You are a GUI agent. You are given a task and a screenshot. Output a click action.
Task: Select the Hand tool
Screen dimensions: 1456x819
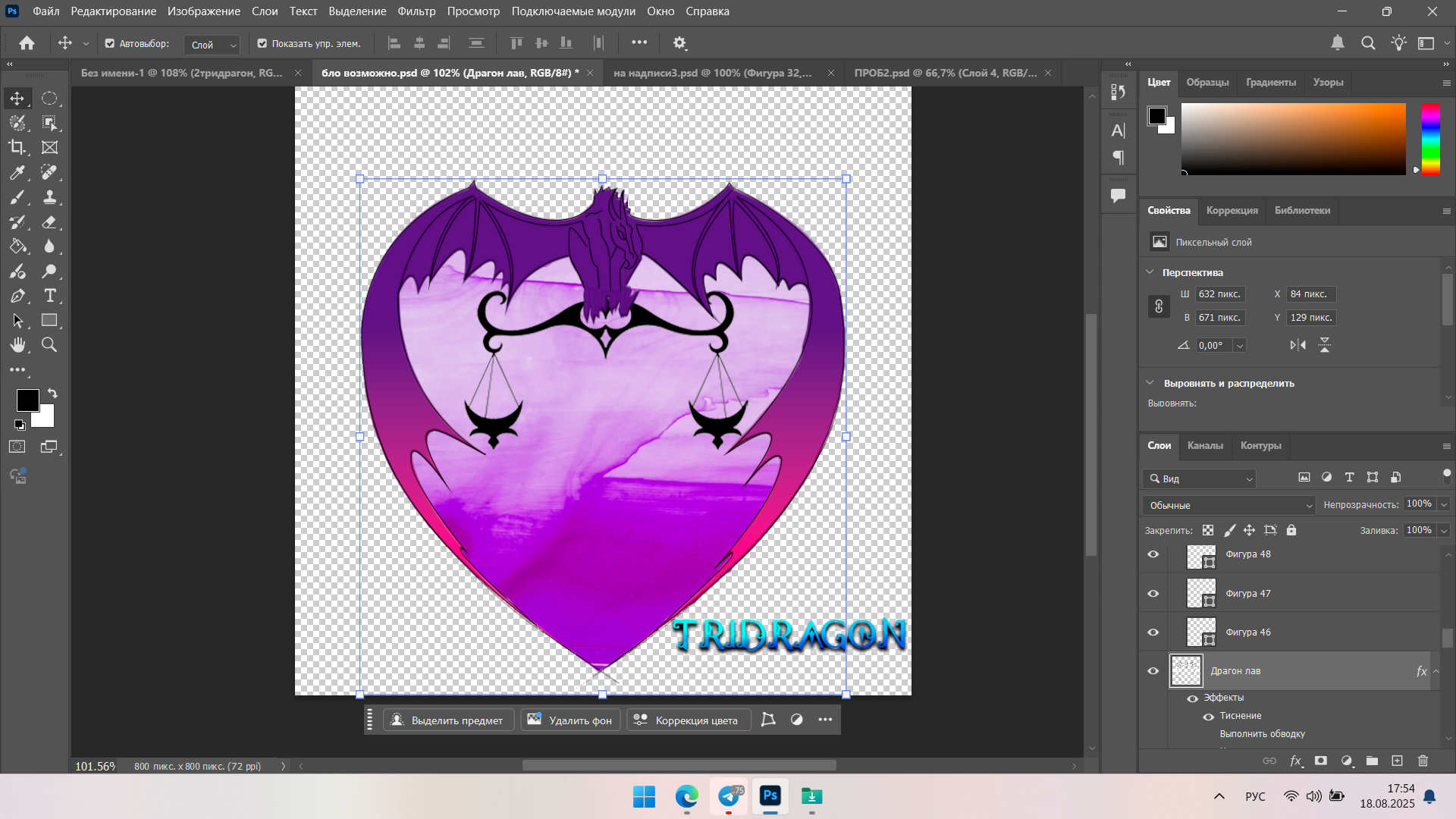pyautogui.click(x=17, y=345)
